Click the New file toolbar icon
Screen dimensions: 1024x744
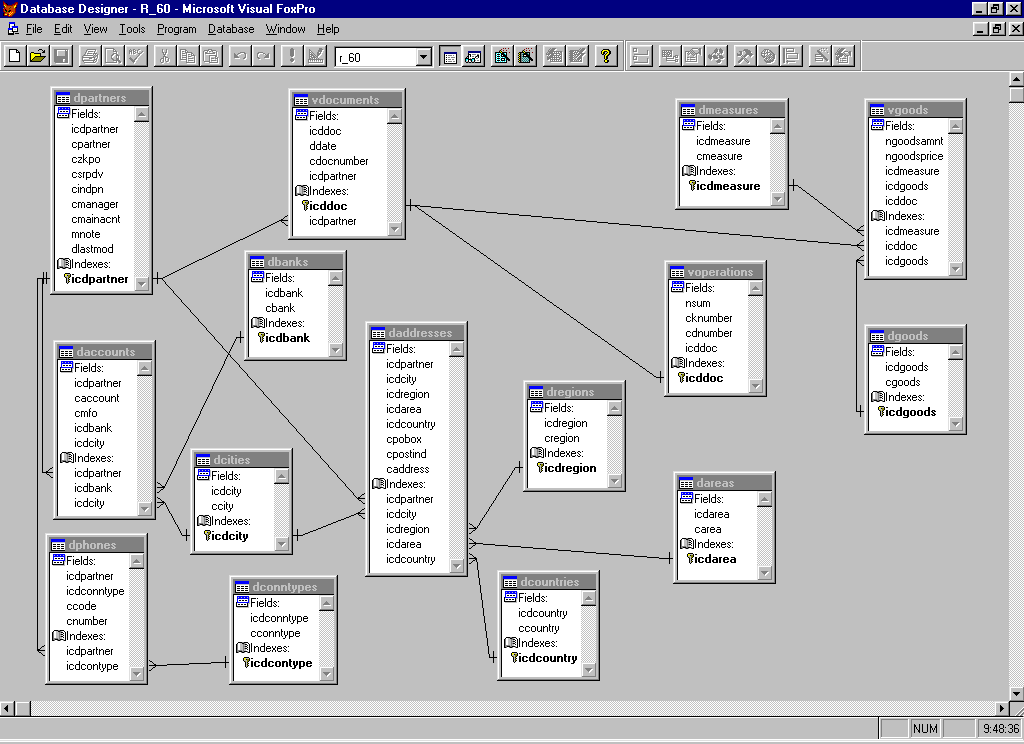pyautogui.click(x=14, y=56)
